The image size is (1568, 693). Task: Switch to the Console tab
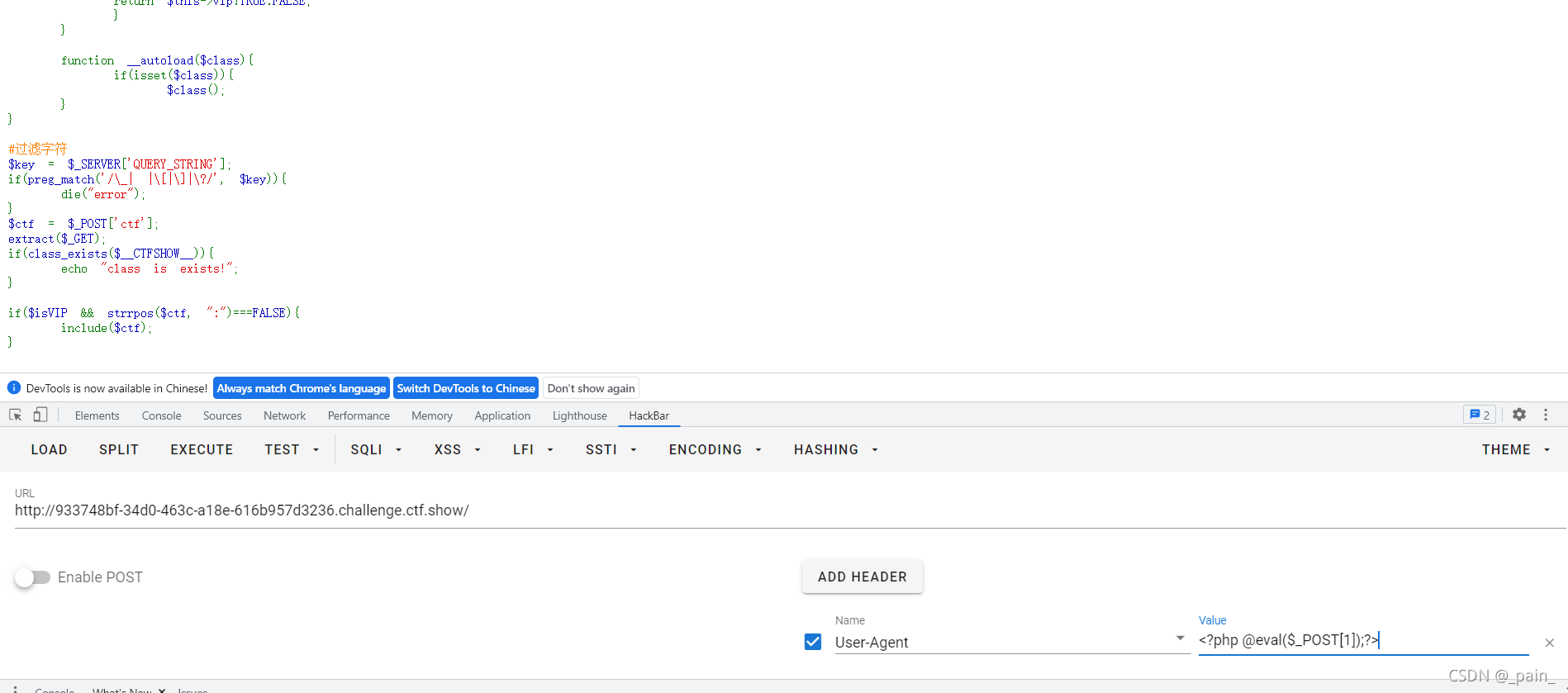pos(161,415)
